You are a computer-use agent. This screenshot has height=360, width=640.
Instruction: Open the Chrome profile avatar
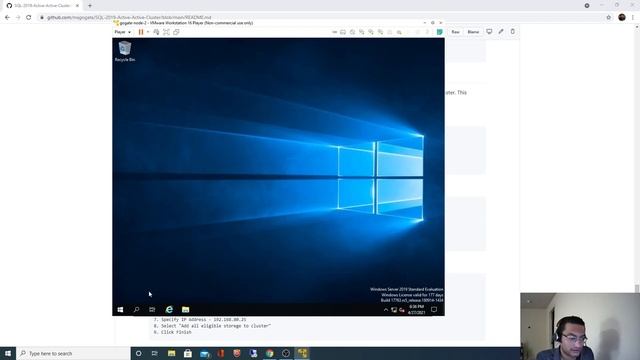622,17
